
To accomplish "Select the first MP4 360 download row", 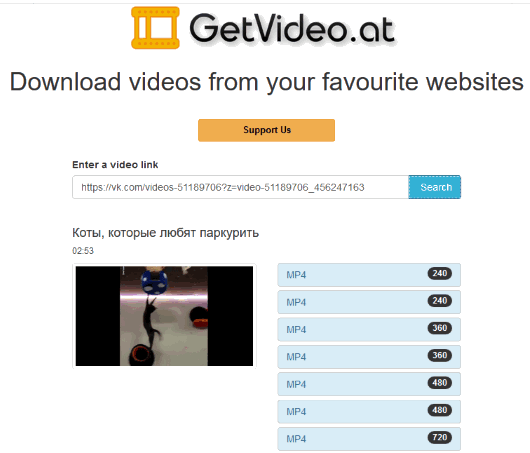I will [x=369, y=330].
